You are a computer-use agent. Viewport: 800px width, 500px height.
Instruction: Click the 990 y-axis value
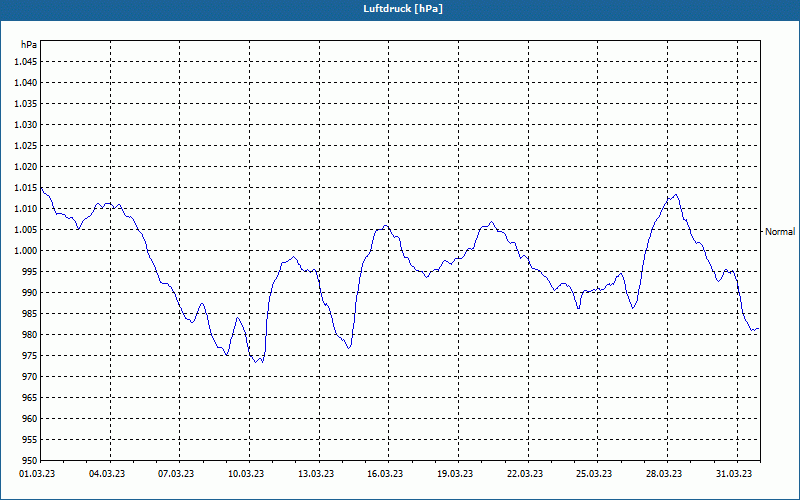coord(30,292)
